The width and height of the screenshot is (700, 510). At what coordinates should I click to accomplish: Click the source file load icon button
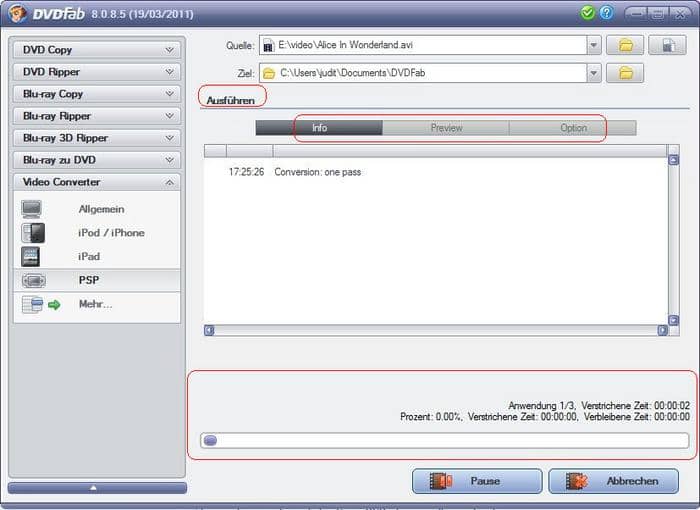click(x=667, y=45)
